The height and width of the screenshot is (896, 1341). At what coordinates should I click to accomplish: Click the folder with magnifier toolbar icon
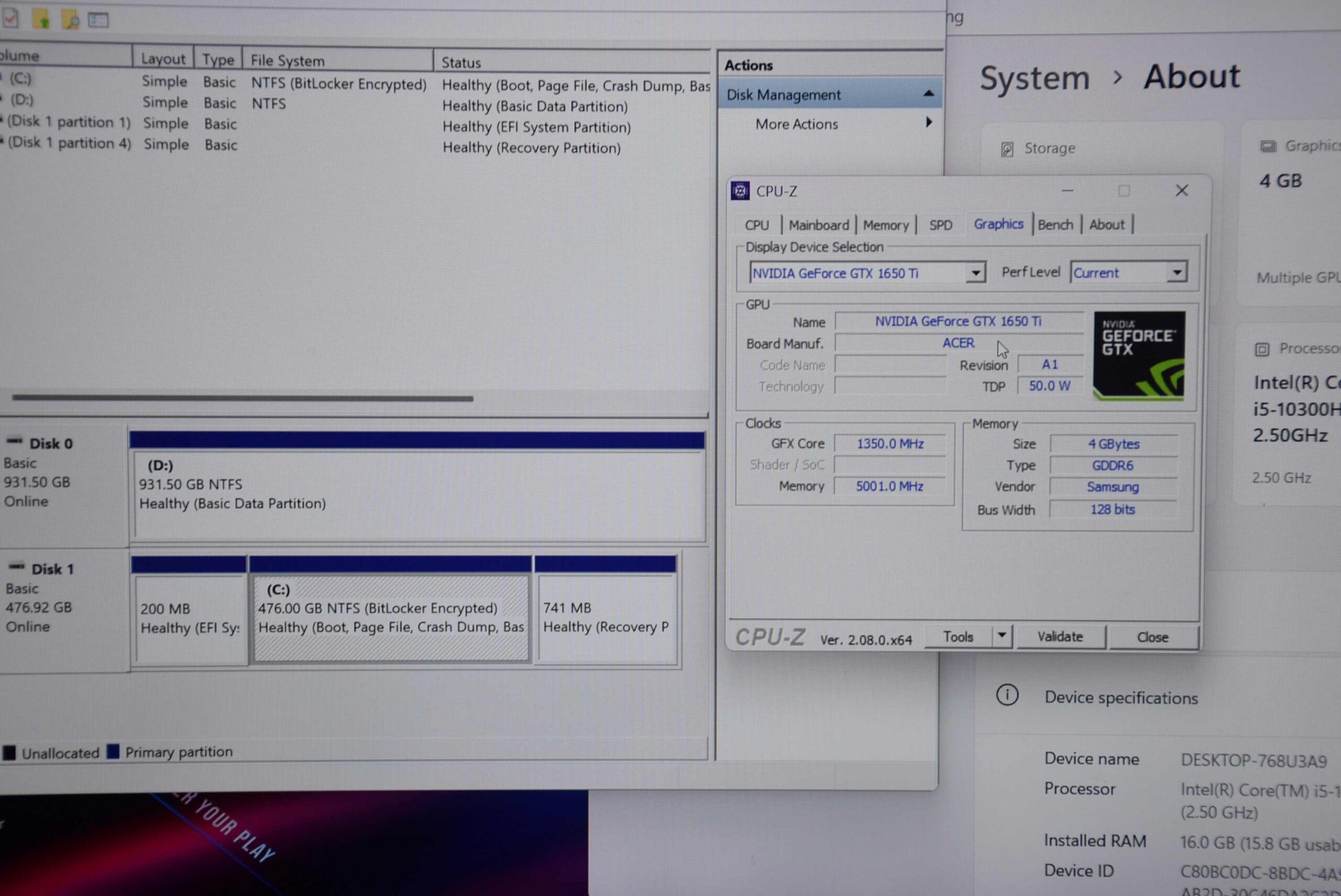click(x=70, y=19)
